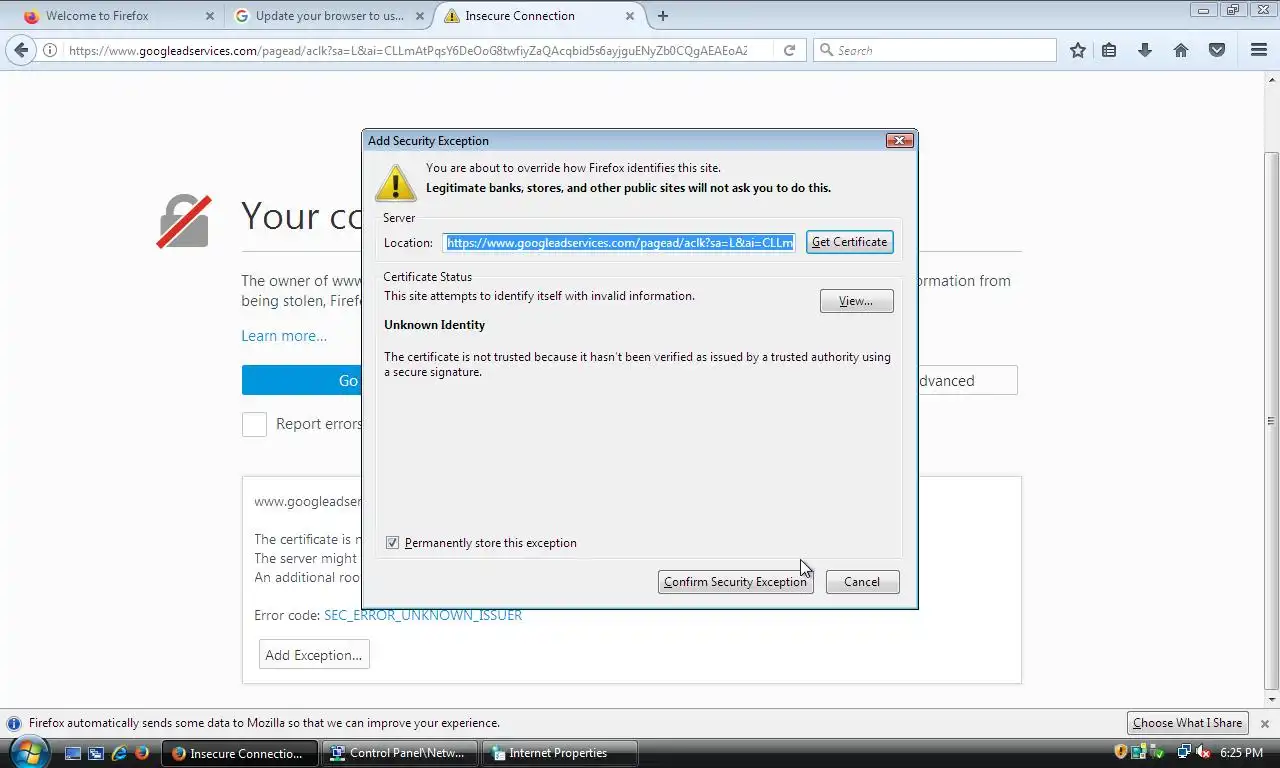Cancel the security exception dialog

click(x=862, y=582)
